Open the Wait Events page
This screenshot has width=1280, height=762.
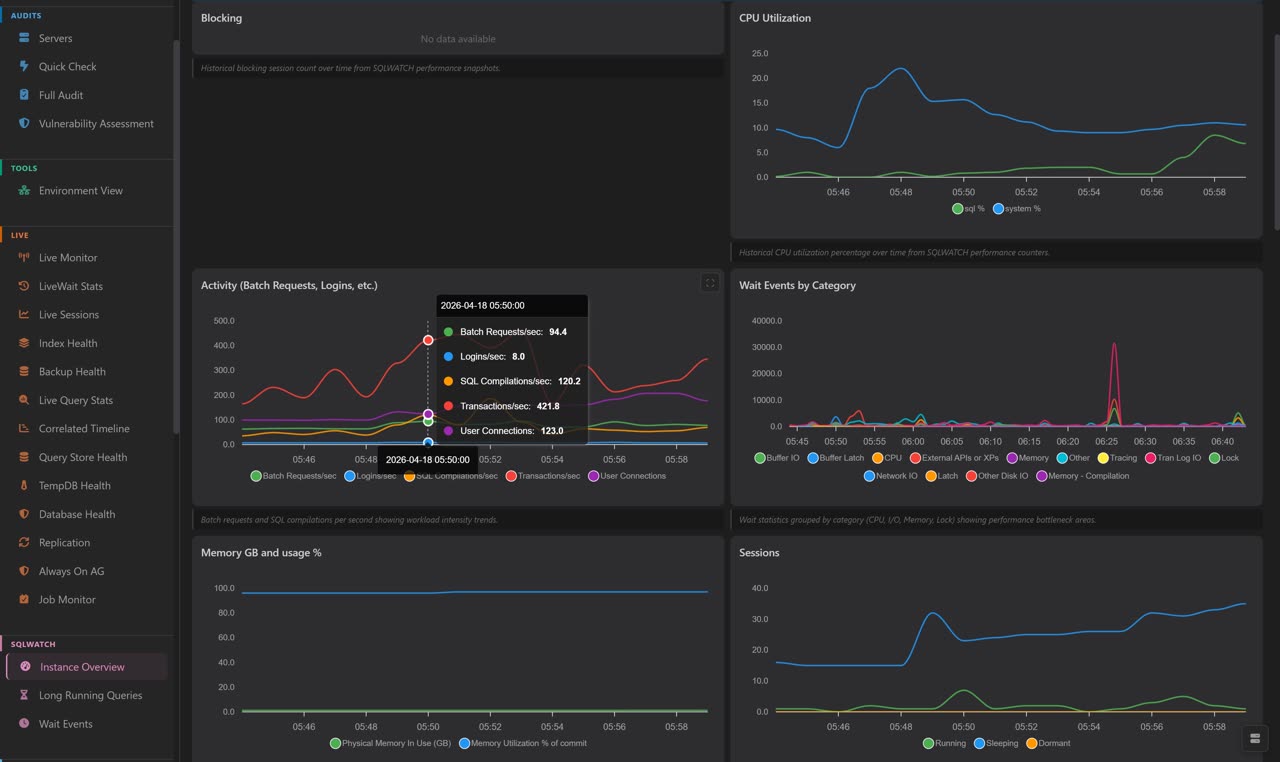63,723
